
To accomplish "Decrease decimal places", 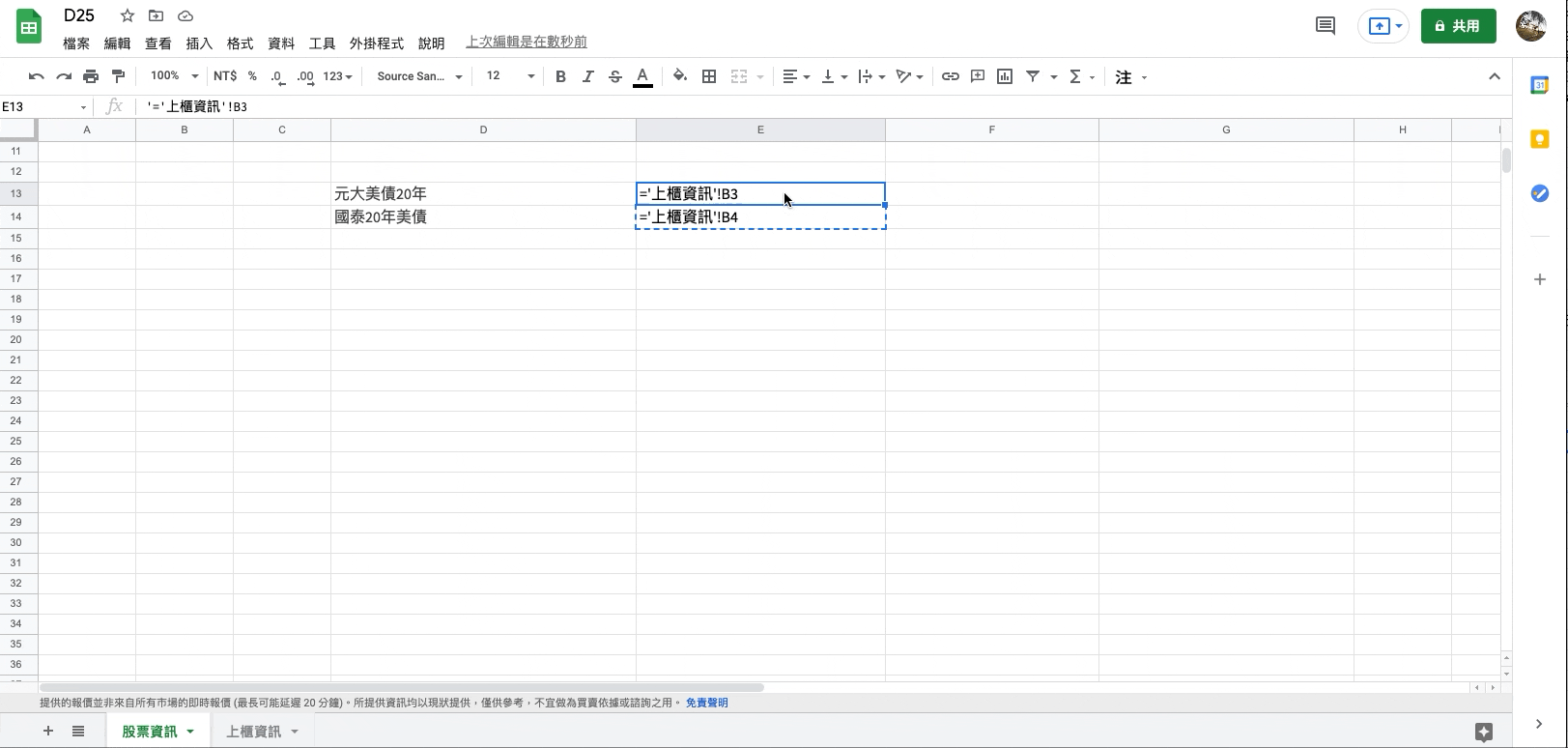I will click(x=278, y=76).
